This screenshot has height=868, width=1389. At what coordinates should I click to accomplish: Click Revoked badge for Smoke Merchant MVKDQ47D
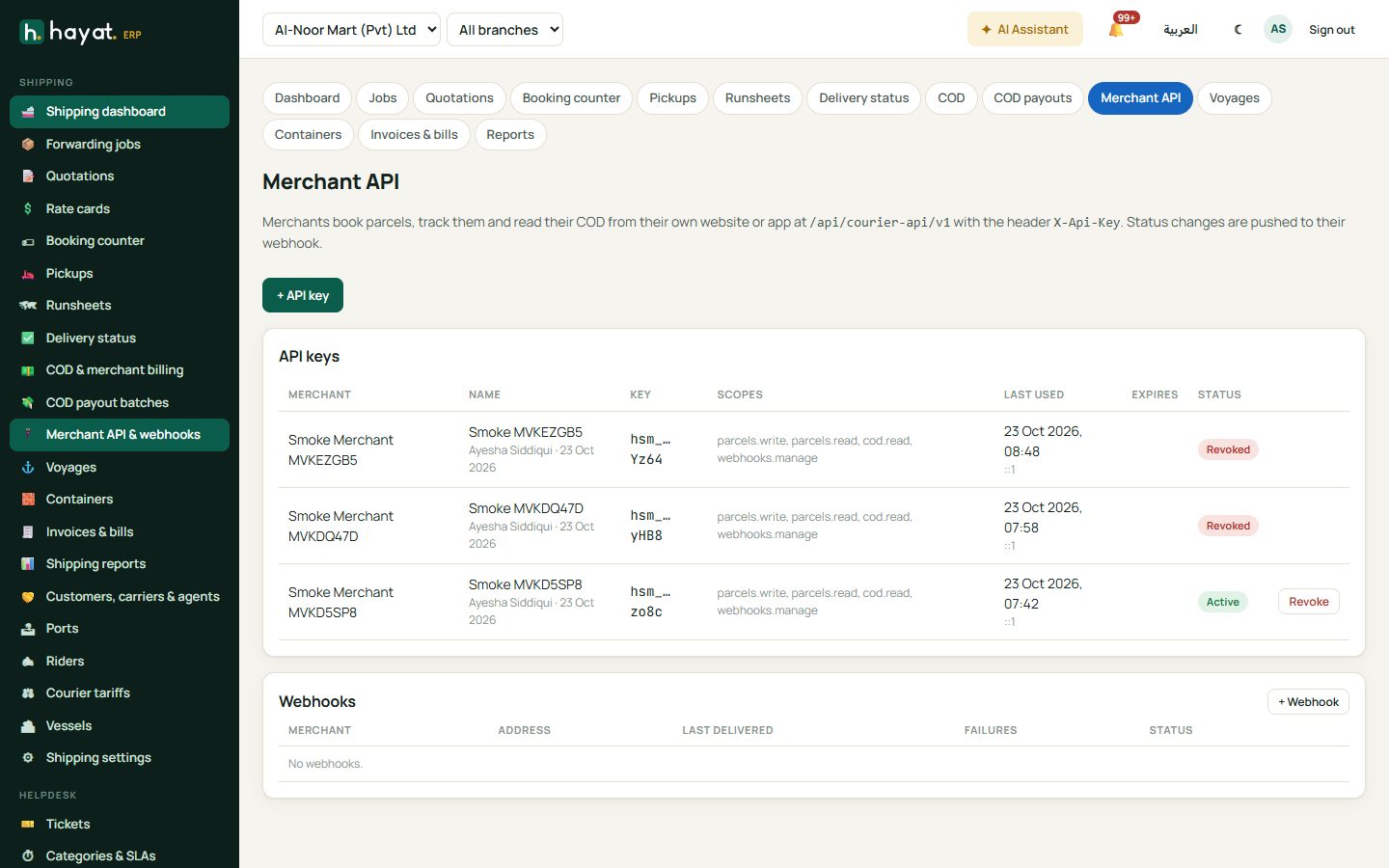point(1228,526)
